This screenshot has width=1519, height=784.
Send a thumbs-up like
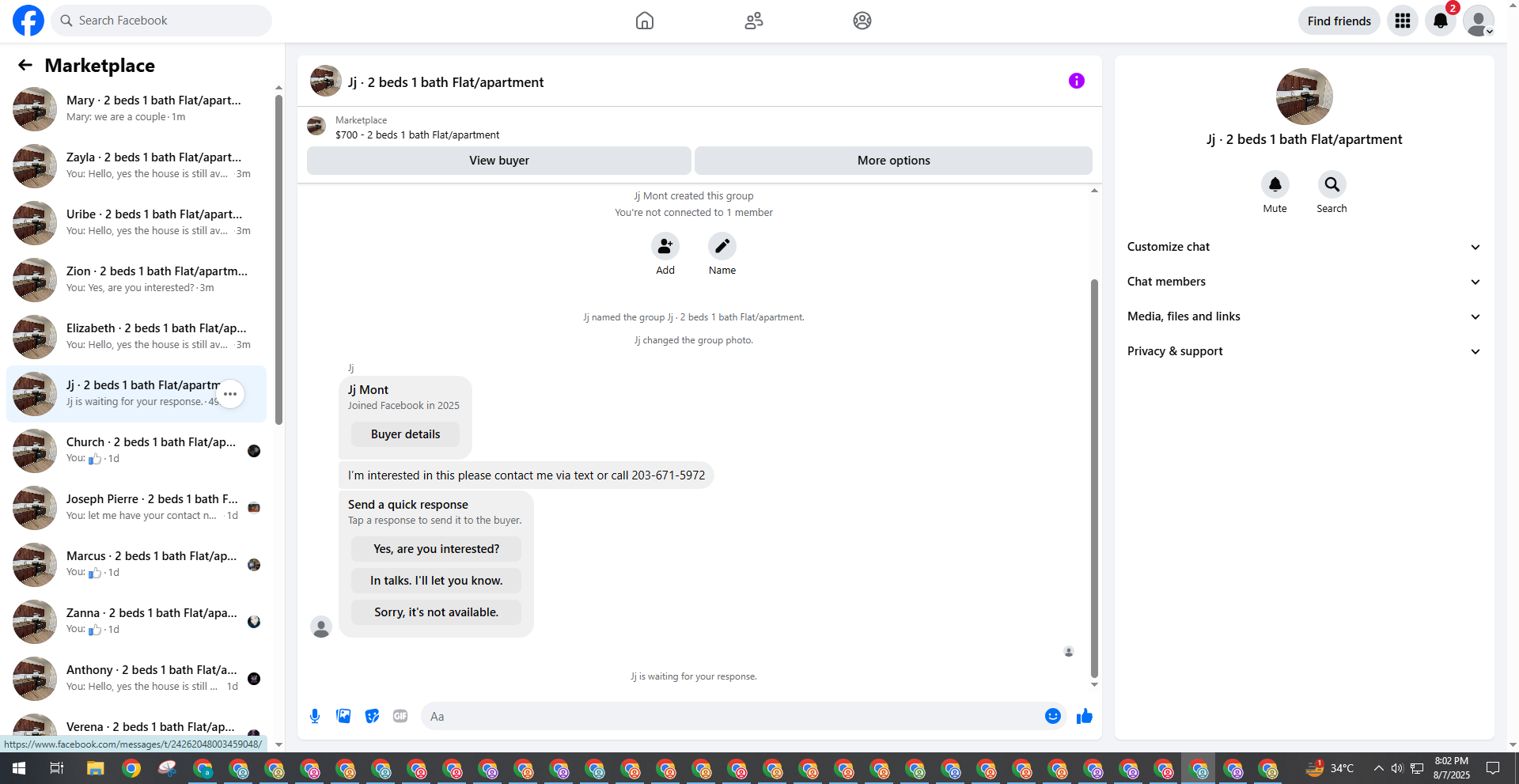1085,716
